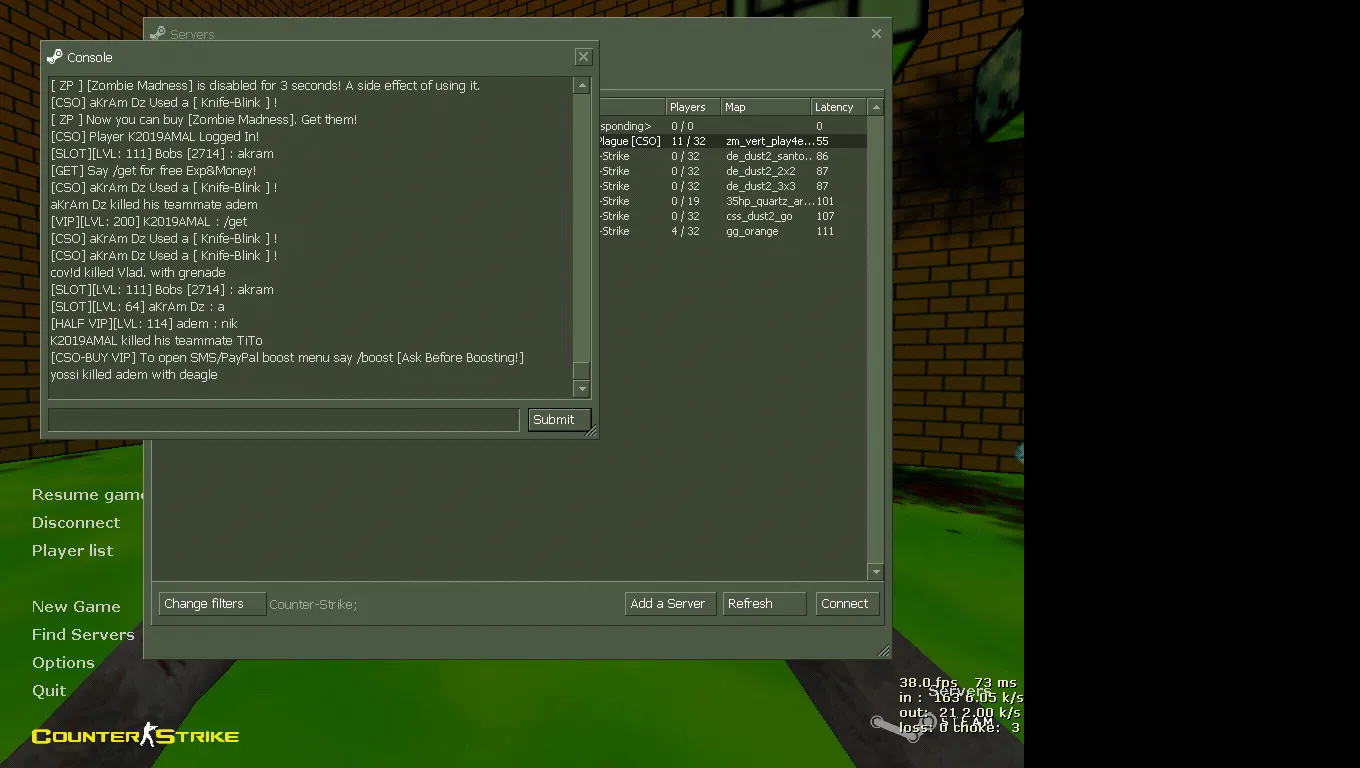1360x768 pixels.
Task: Click the Steam icon in the Servers title bar
Action: 157,34
